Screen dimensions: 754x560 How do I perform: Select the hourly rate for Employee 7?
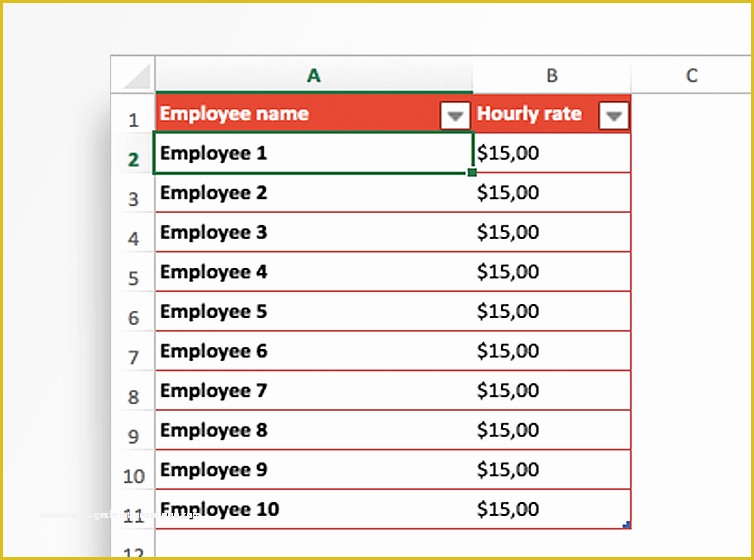coord(552,390)
